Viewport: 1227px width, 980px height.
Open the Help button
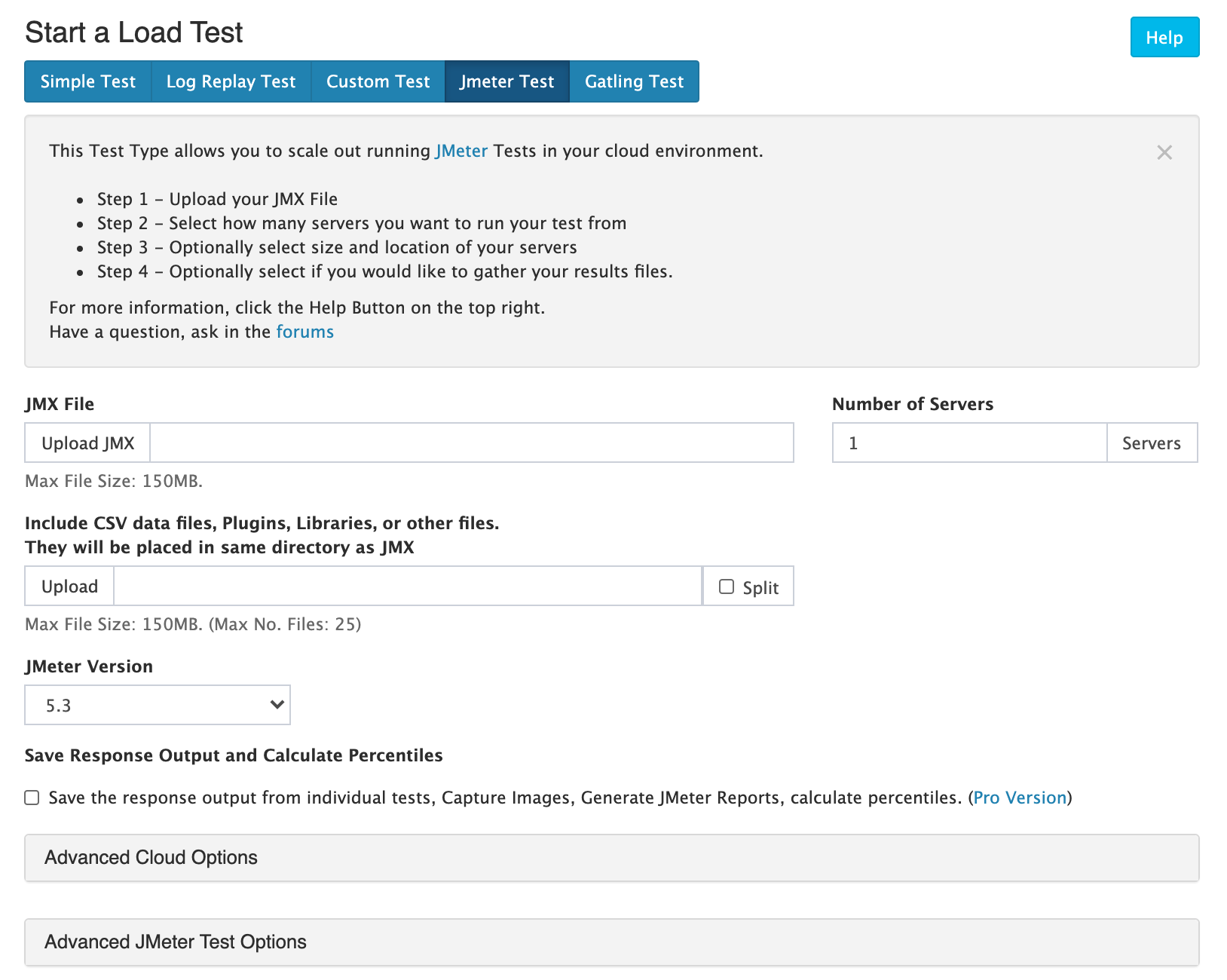pos(1164,37)
